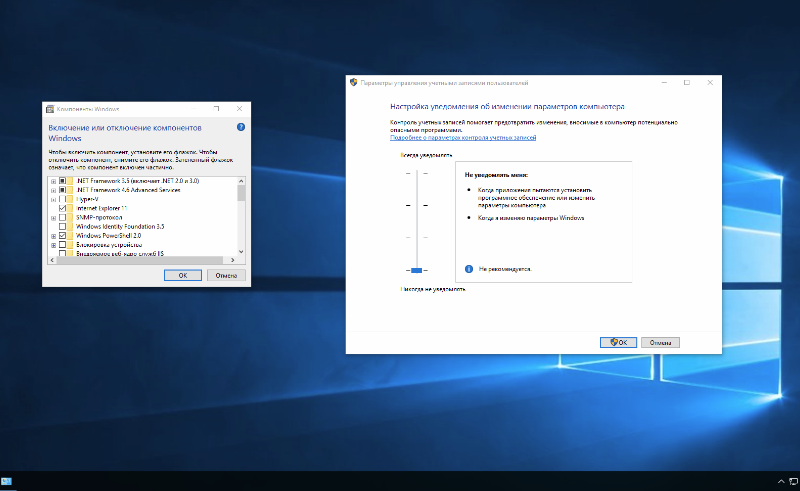The height and width of the screenshot is (491, 800).
Task: Enable the Hyper-V checkbox
Action: pos(62,199)
